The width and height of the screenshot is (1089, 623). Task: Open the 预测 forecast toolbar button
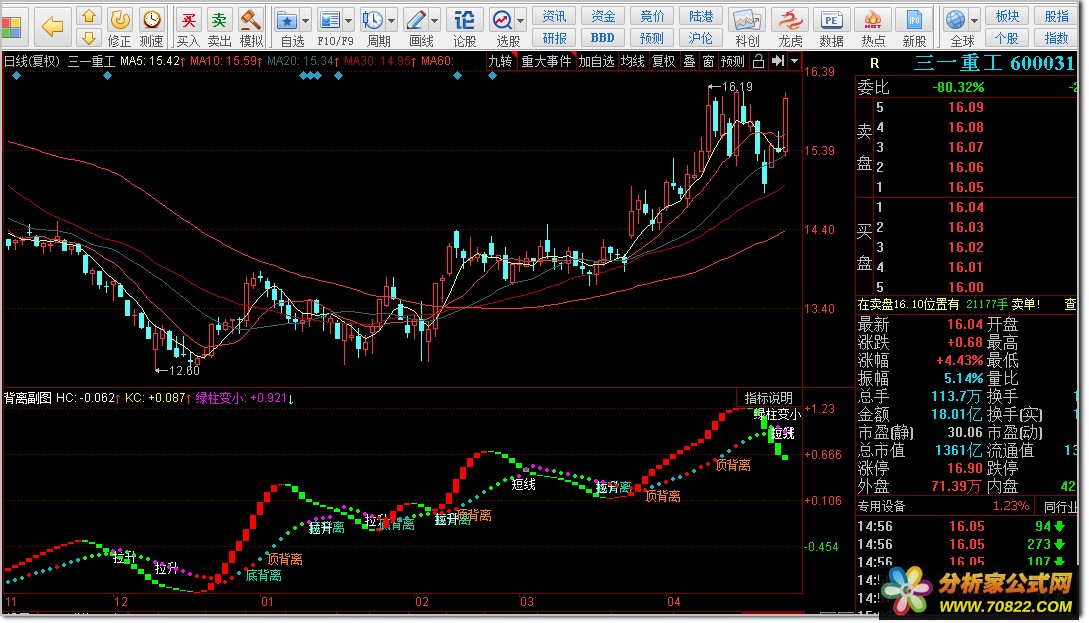click(652, 38)
